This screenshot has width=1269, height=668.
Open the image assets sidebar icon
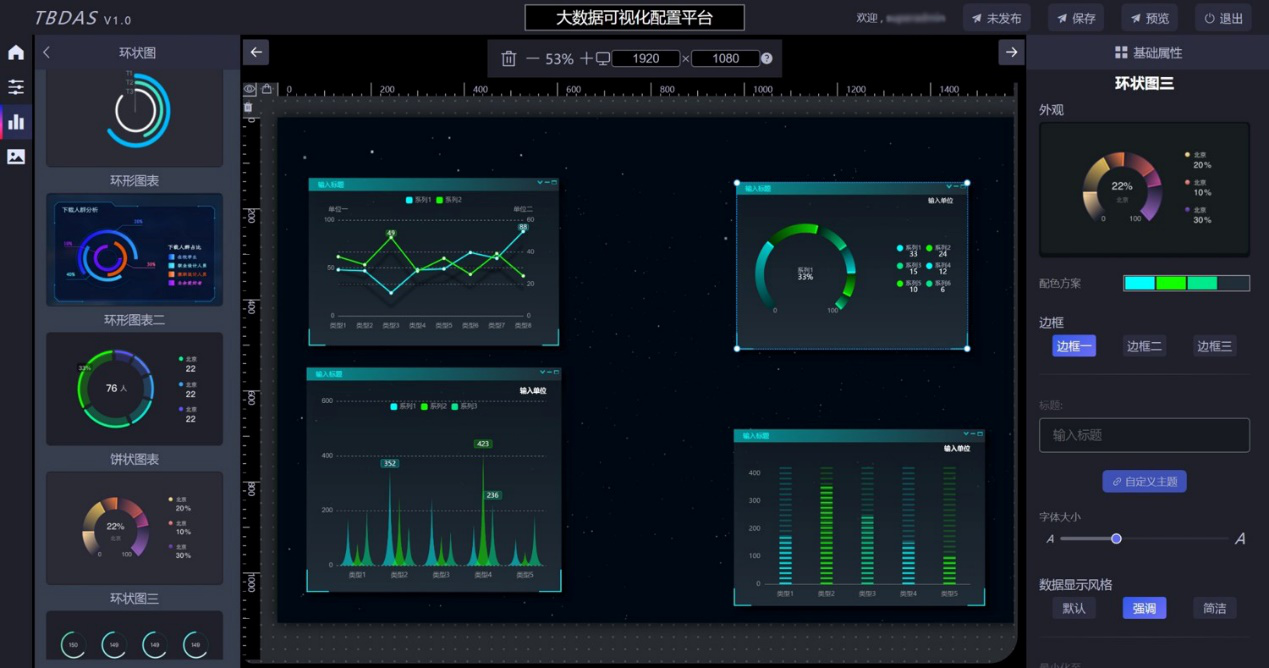(x=16, y=157)
